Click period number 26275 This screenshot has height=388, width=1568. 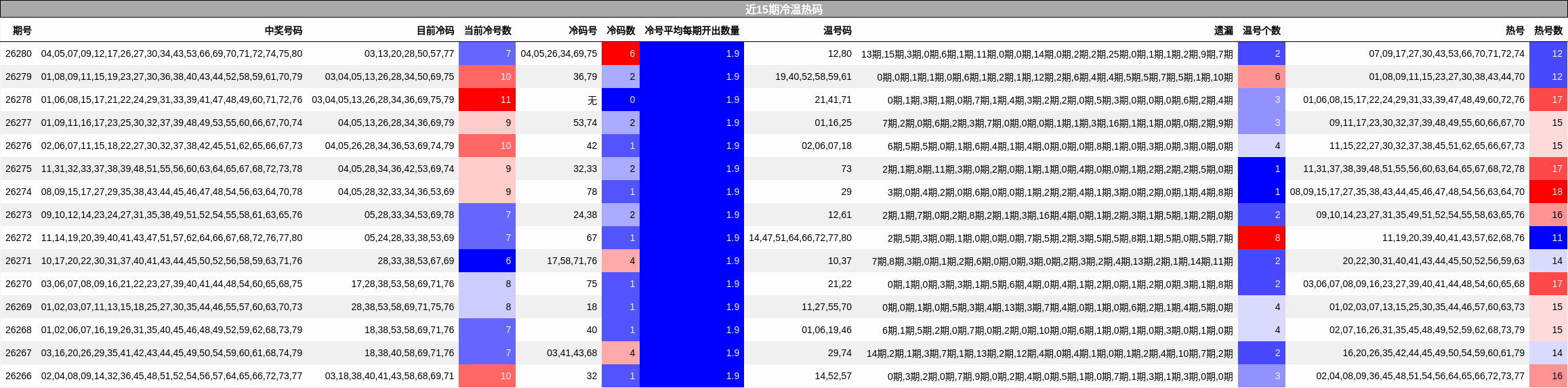point(18,169)
